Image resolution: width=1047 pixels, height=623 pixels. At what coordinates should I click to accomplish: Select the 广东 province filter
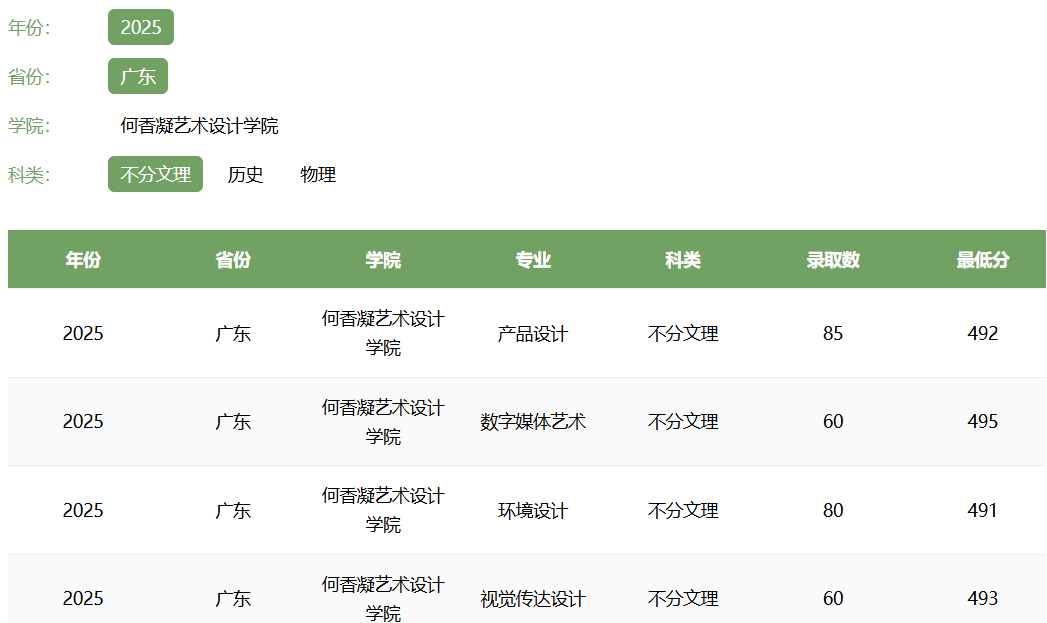(138, 76)
